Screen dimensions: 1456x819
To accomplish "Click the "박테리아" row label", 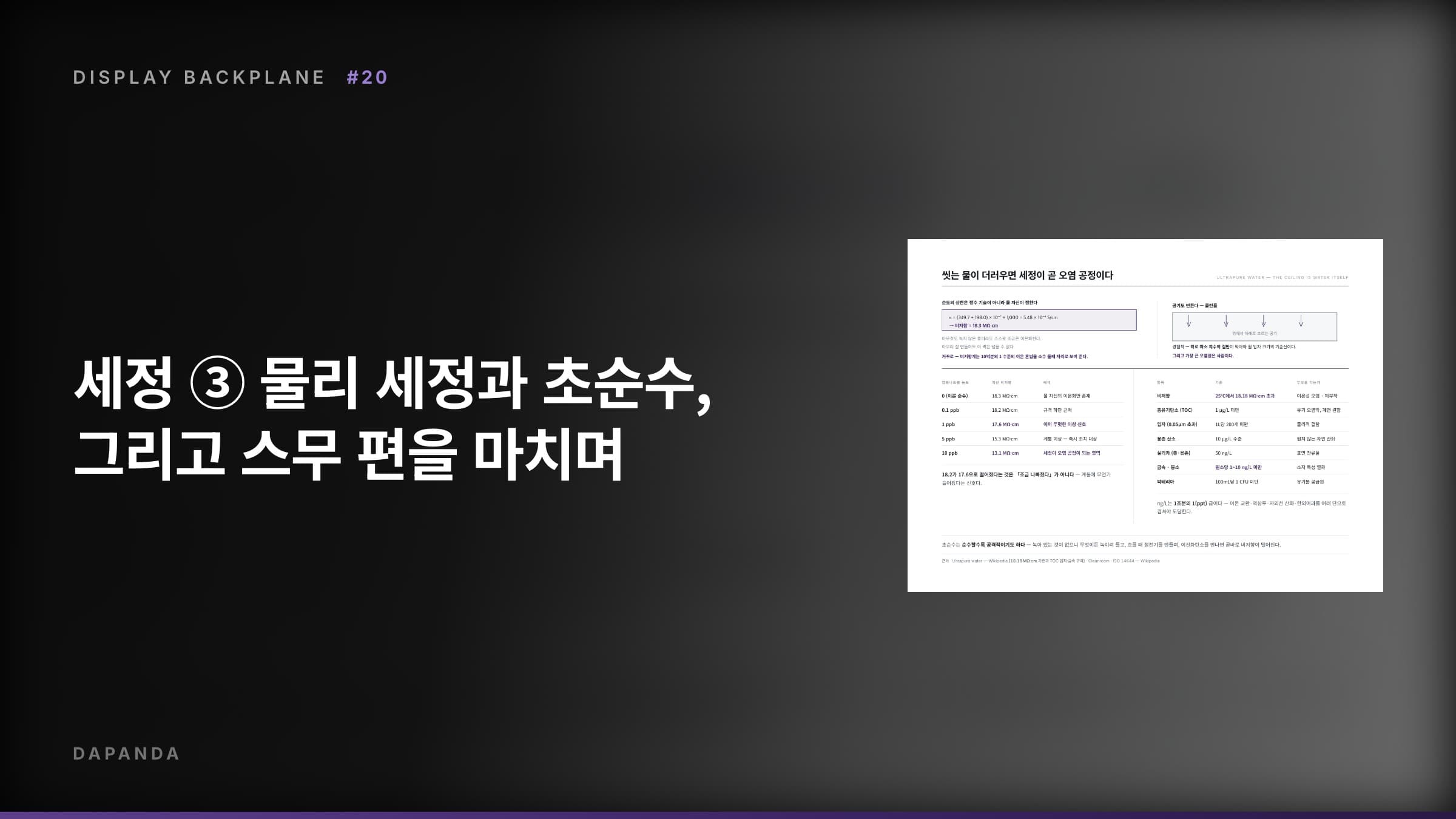I will [x=1165, y=482].
